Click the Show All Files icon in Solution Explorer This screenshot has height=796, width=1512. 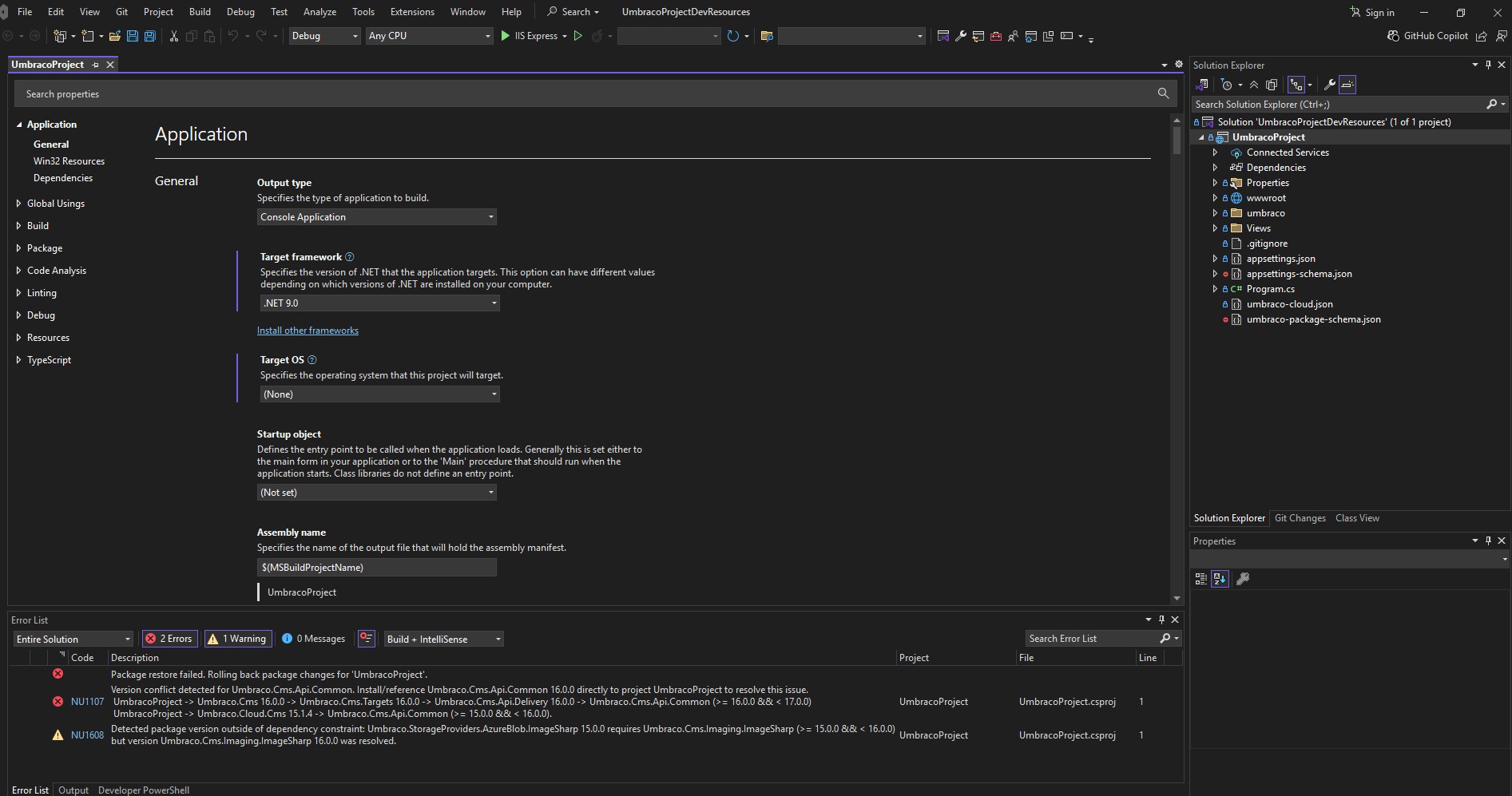[1272, 85]
